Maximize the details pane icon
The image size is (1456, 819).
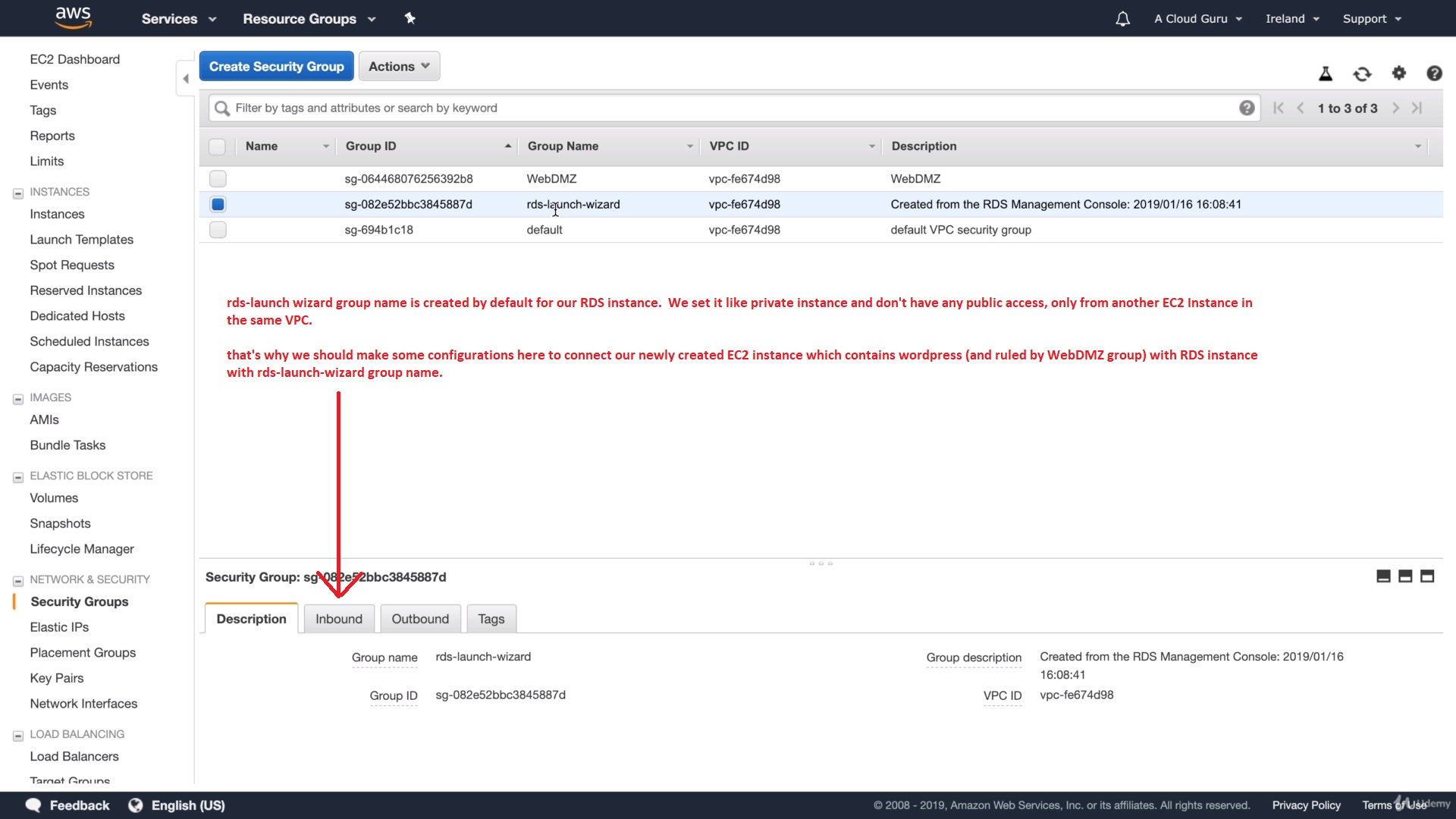click(x=1426, y=576)
